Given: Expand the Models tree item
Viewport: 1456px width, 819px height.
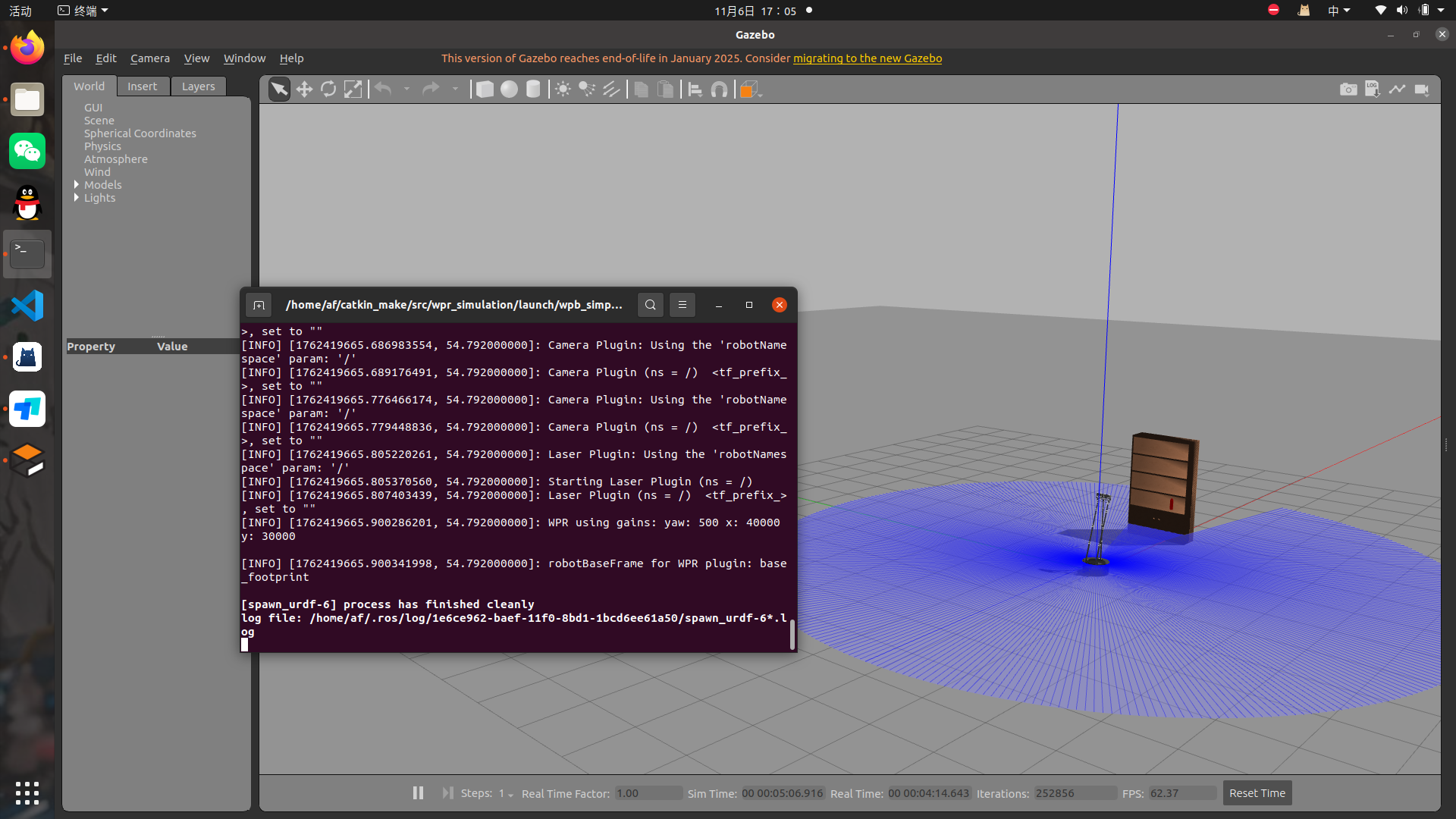Looking at the screenshot, I should (77, 184).
